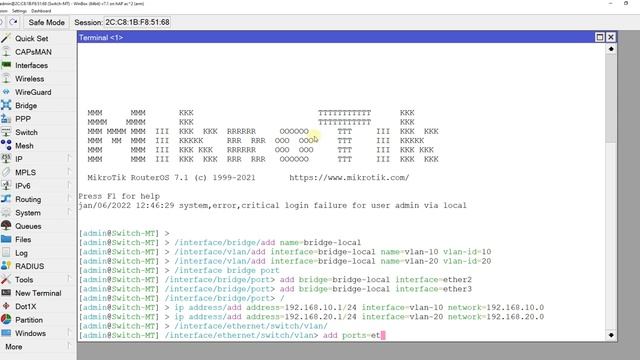Click the 'interface=ether3' bridge port line

(275, 289)
